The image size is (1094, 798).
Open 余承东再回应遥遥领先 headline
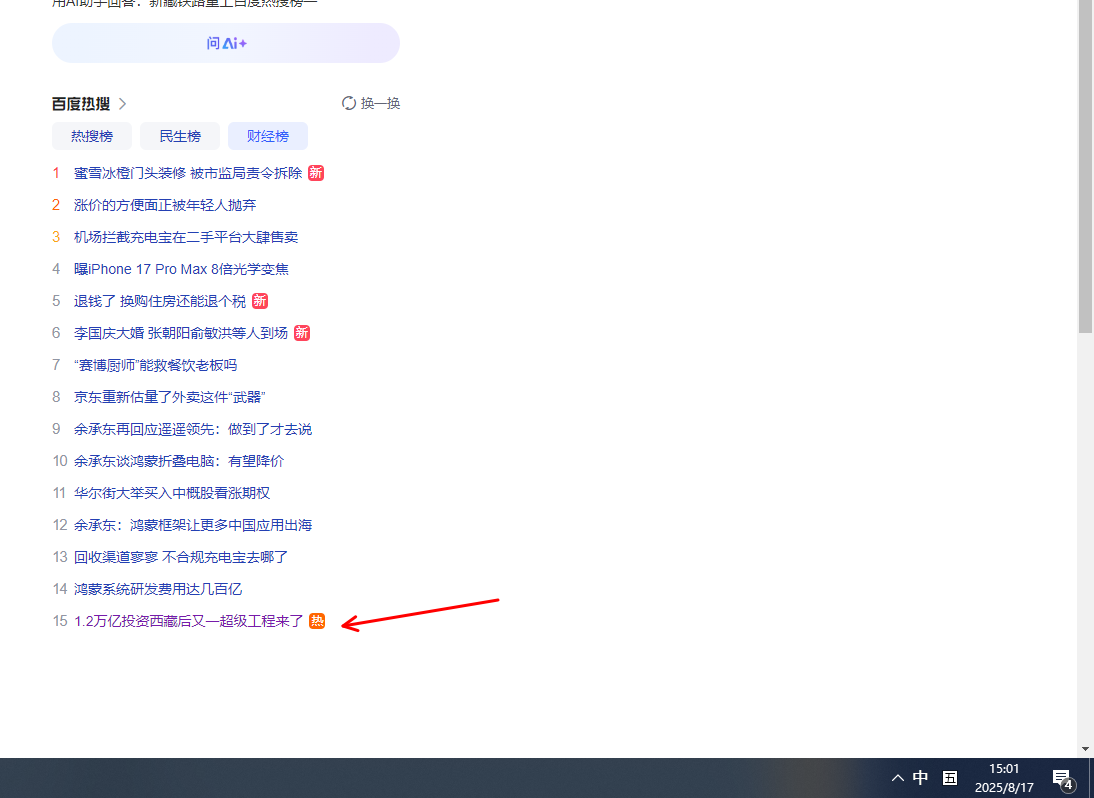[x=193, y=430]
